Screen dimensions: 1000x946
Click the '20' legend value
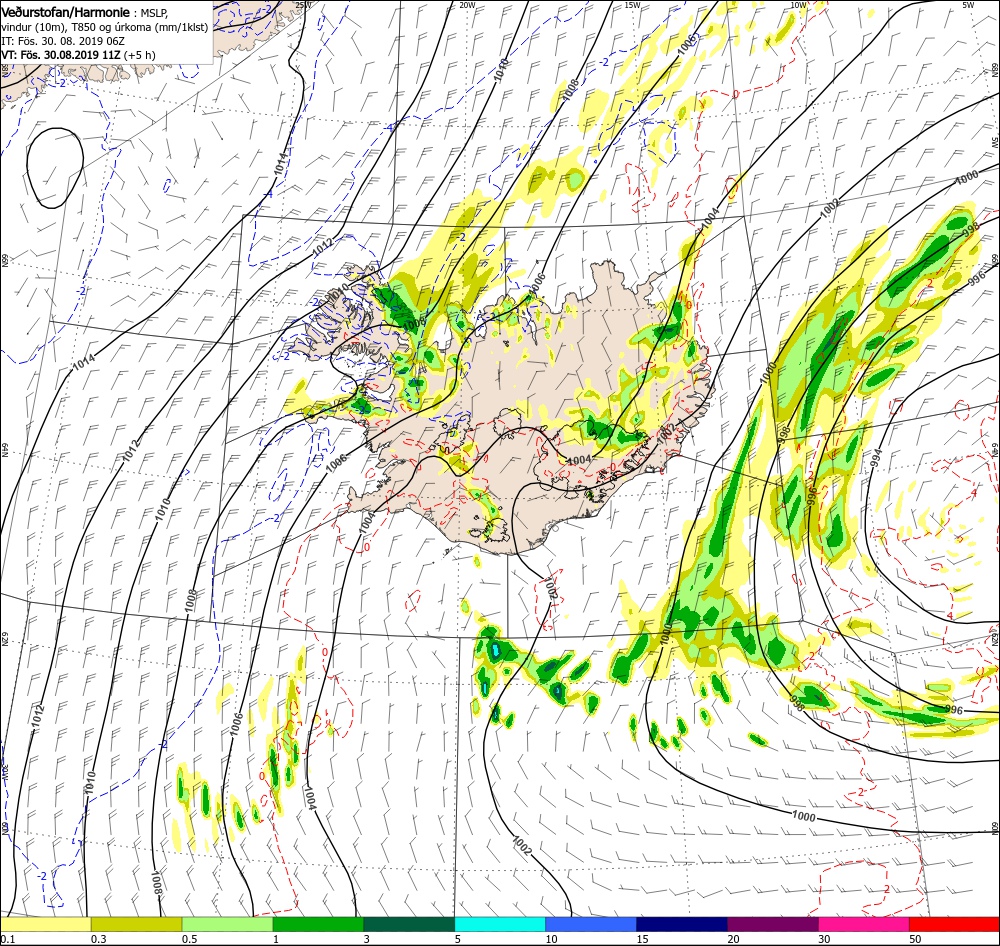tap(733, 939)
